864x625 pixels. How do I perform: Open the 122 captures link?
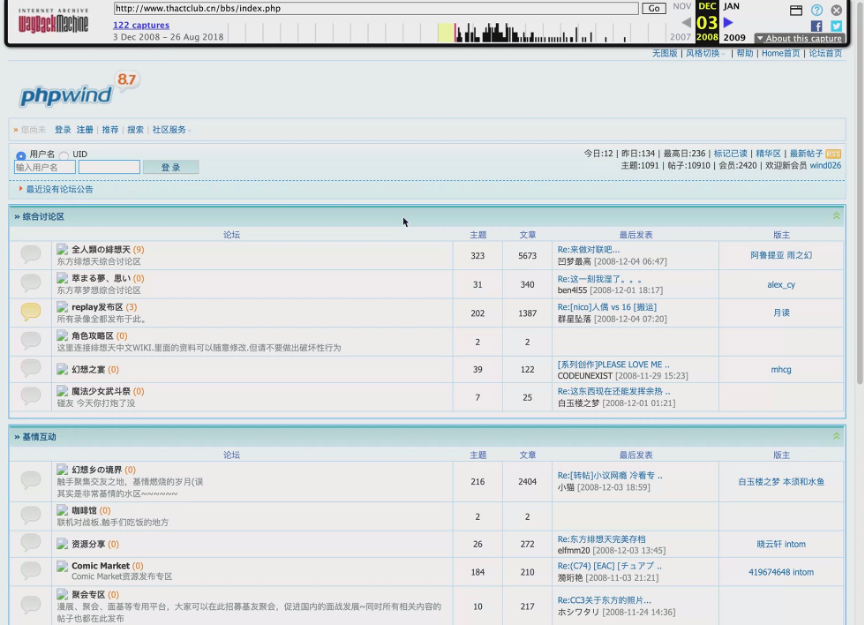141,25
